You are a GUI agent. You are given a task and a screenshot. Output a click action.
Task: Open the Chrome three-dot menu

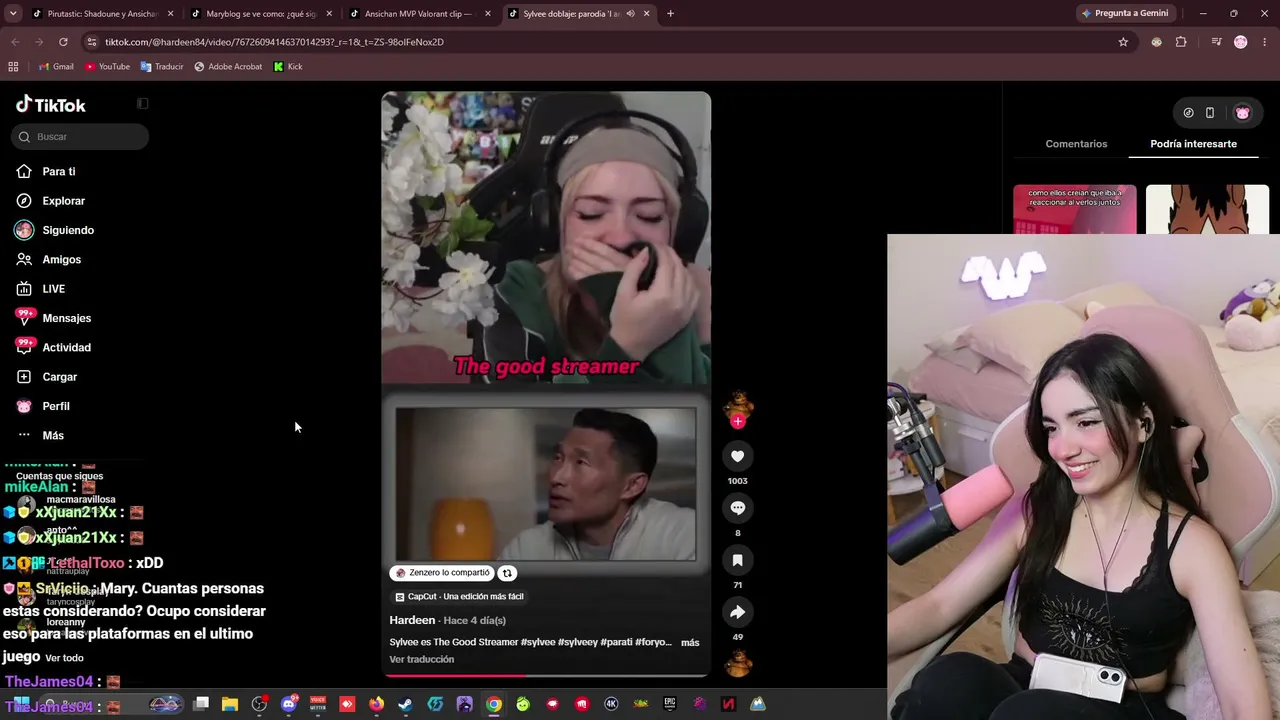pos(1264,42)
